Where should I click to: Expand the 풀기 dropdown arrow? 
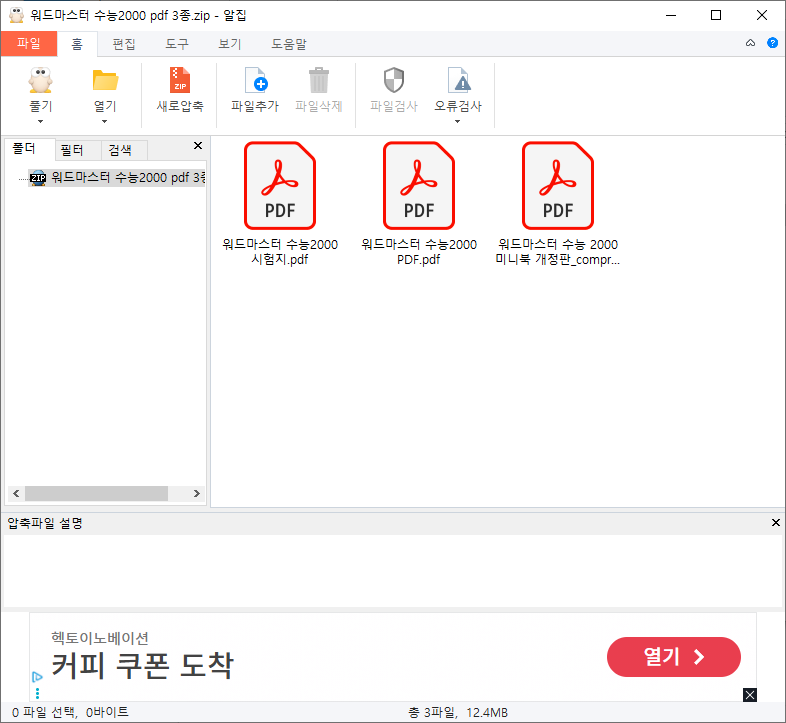point(41,122)
